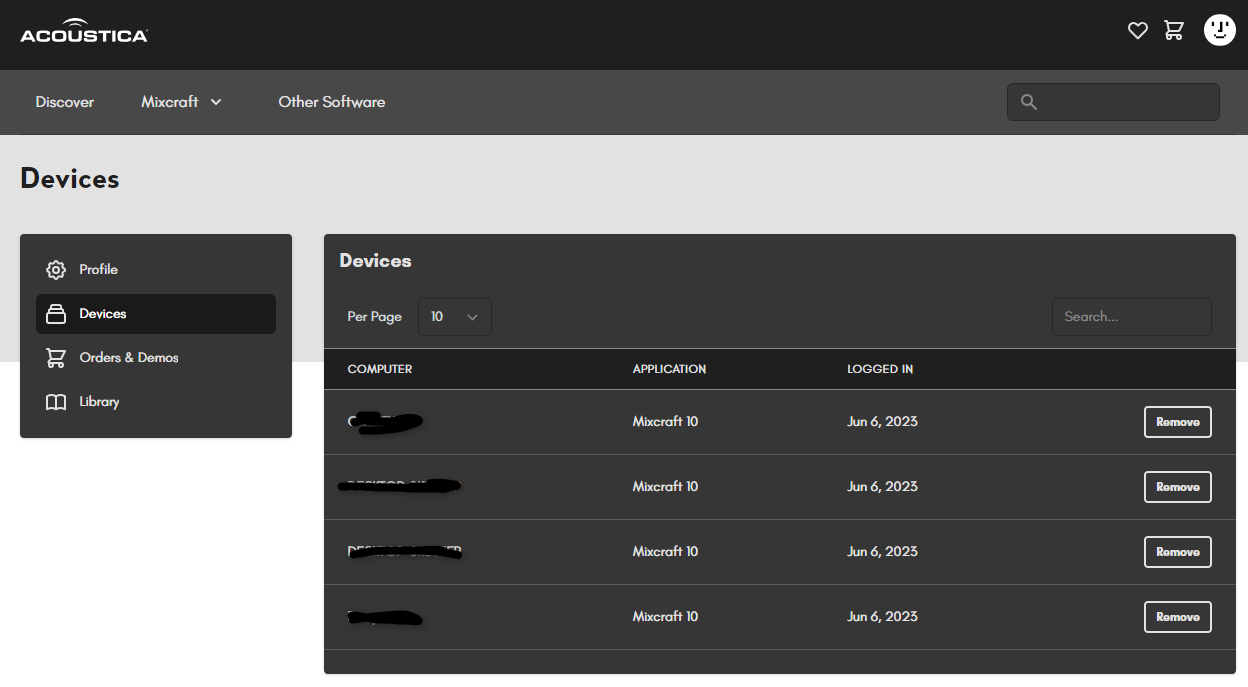Click the Acoustica logo
Viewport: 1248px width, 687px height.
coord(84,31)
